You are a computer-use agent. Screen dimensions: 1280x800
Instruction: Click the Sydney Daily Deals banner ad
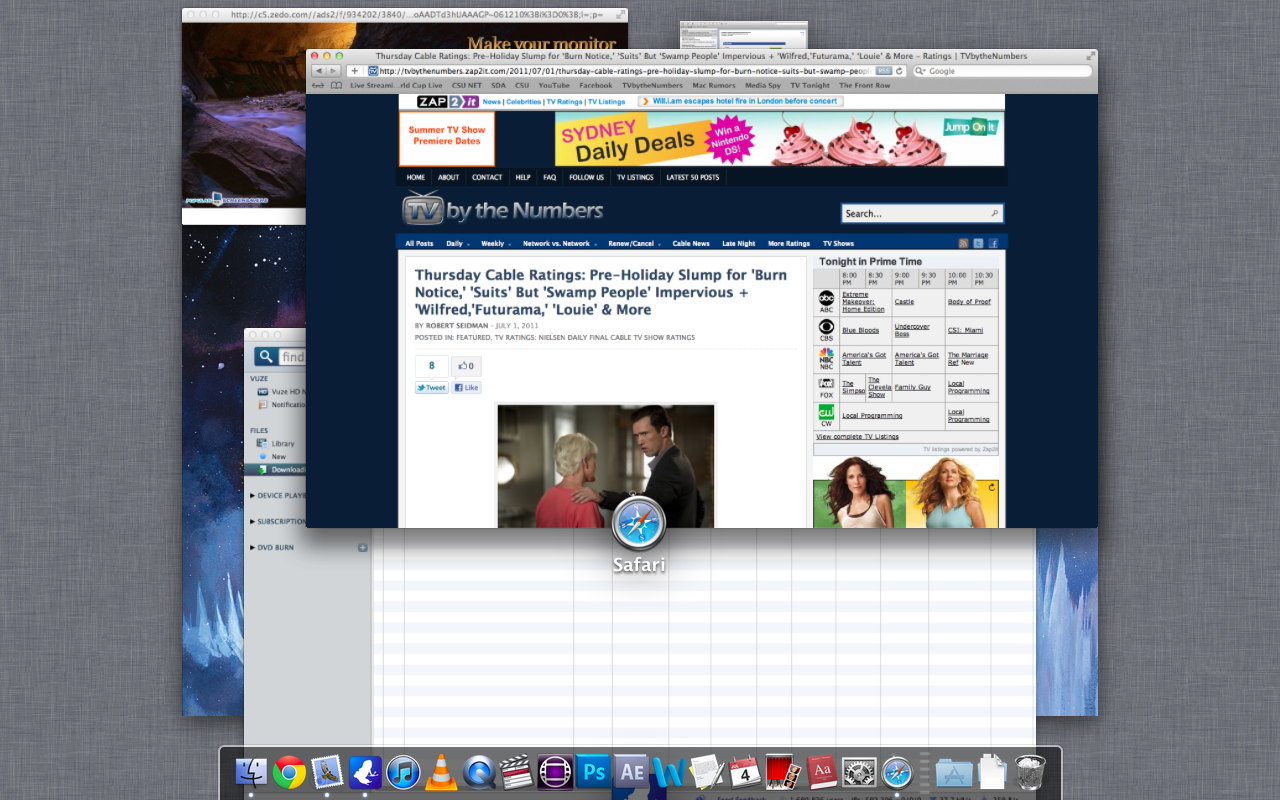[x=780, y=138]
